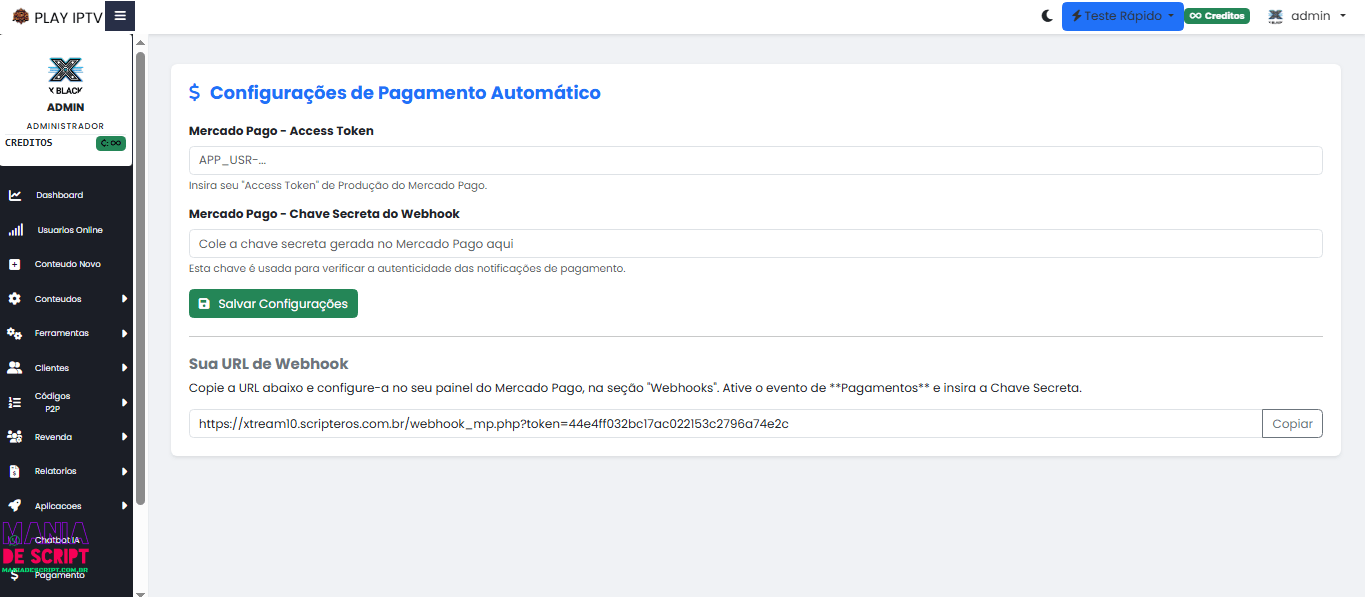This screenshot has height=597, width=1365.
Task: Click the Salvar Configurações button
Action: [273, 304]
